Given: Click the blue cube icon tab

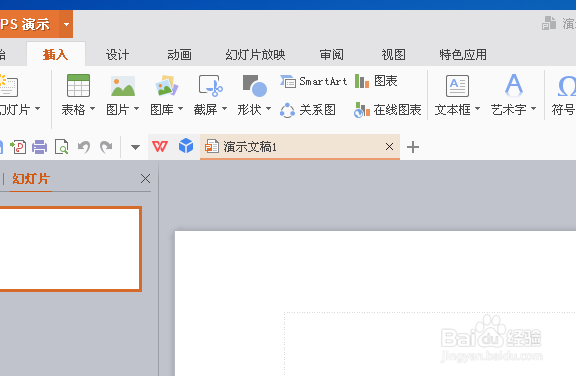Looking at the screenshot, I should 186,146.
